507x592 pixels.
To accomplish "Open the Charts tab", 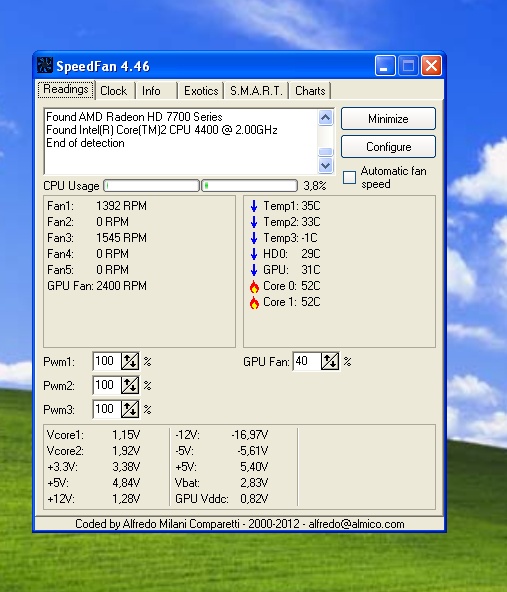I will click(310, 91).
